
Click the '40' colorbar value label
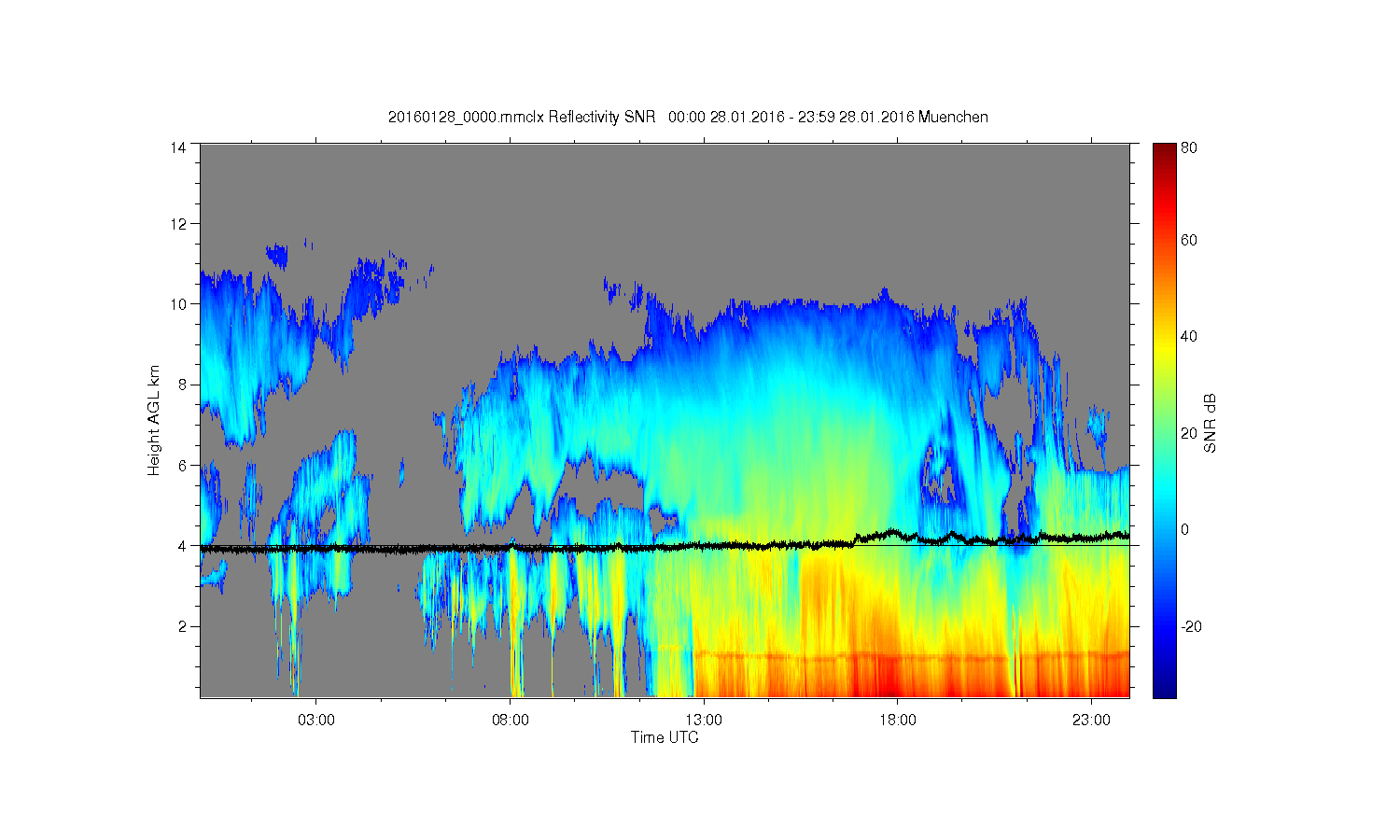[1189, 337]
